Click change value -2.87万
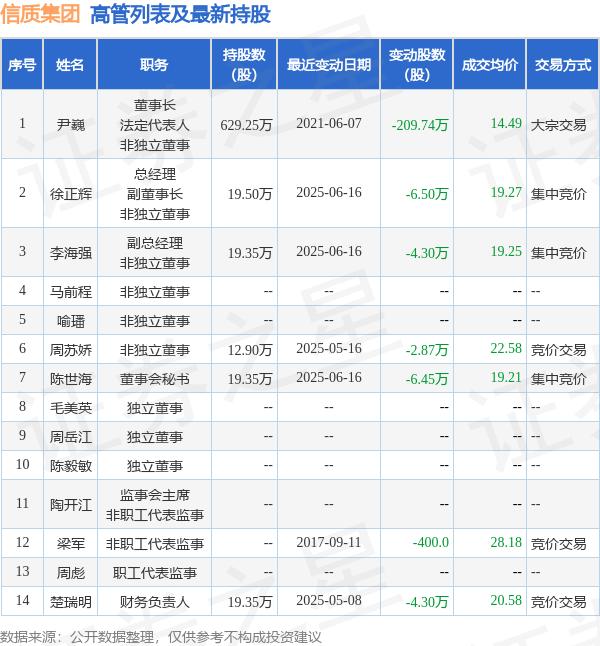This screenshot has width=600, height=646. [427, 350]
